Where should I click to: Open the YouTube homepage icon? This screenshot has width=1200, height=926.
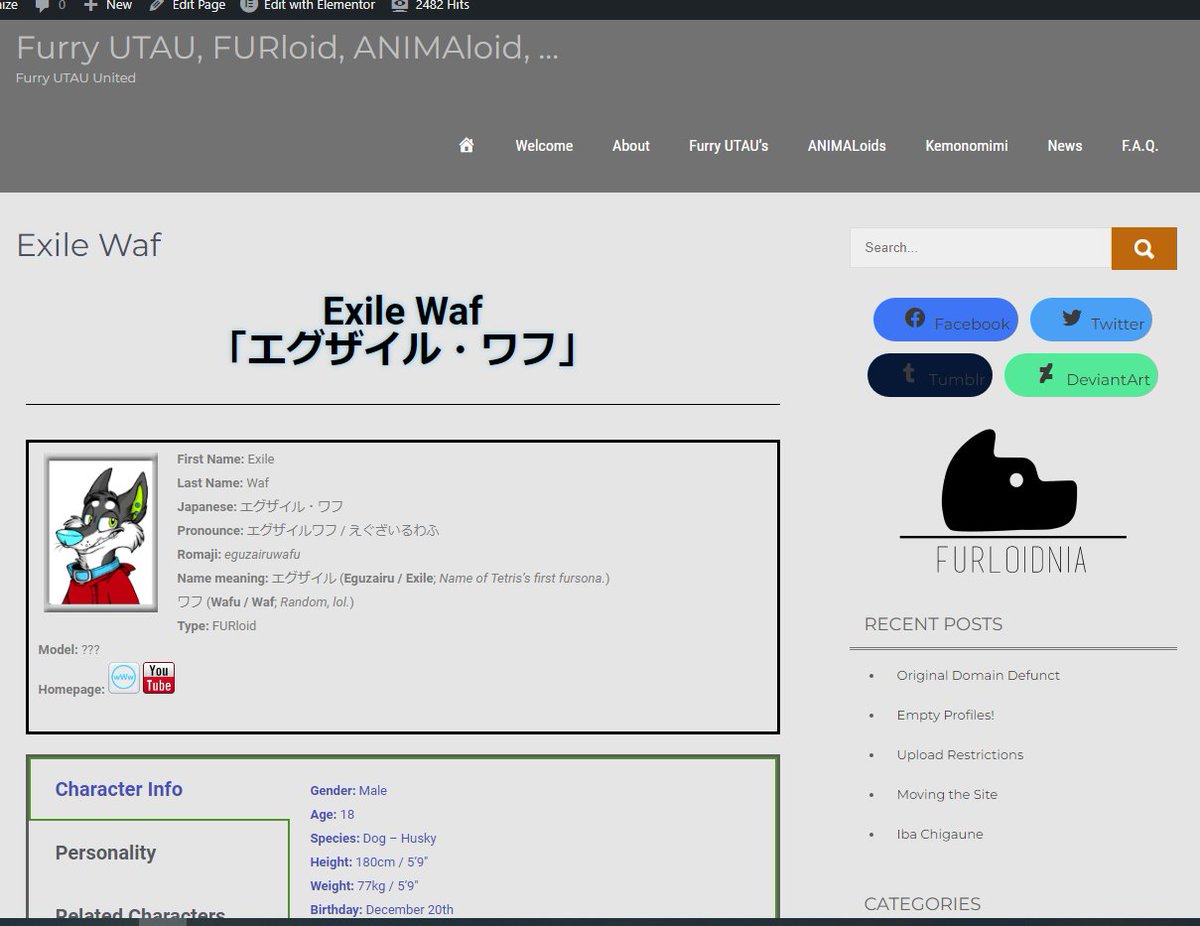159,678
